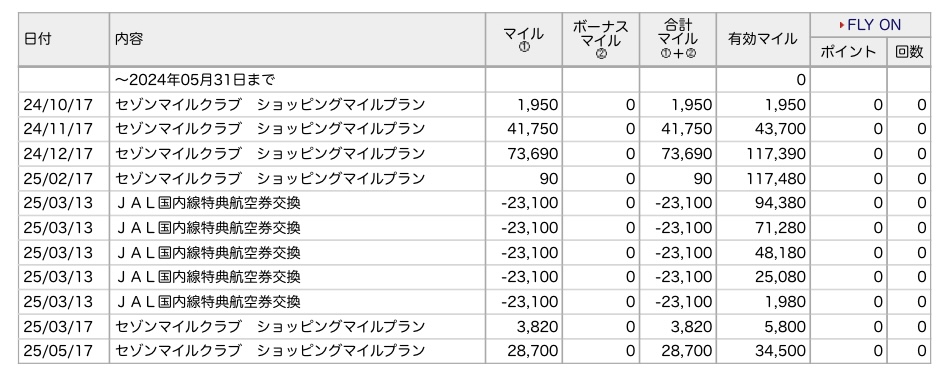The width and height of the screenshot is (940, 383).
Task: Click the マイル① column header
Action: 523,40
